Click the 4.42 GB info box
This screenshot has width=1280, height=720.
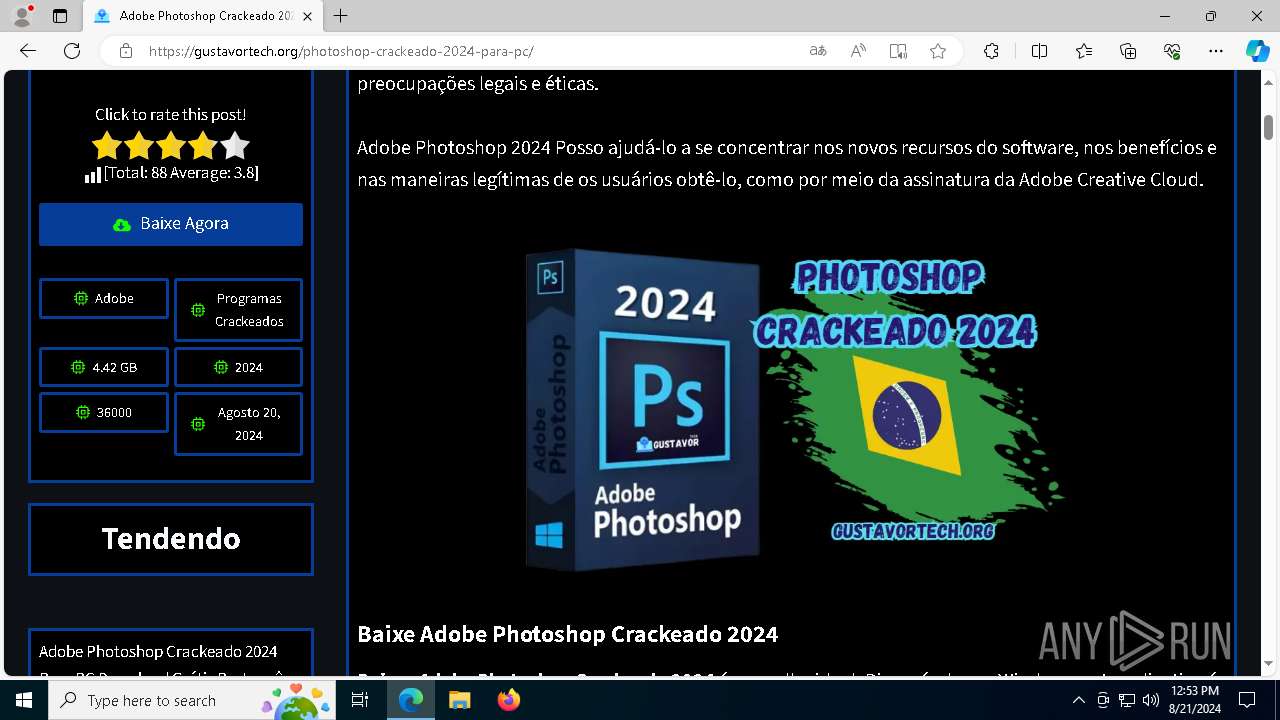tap(104, 367)
